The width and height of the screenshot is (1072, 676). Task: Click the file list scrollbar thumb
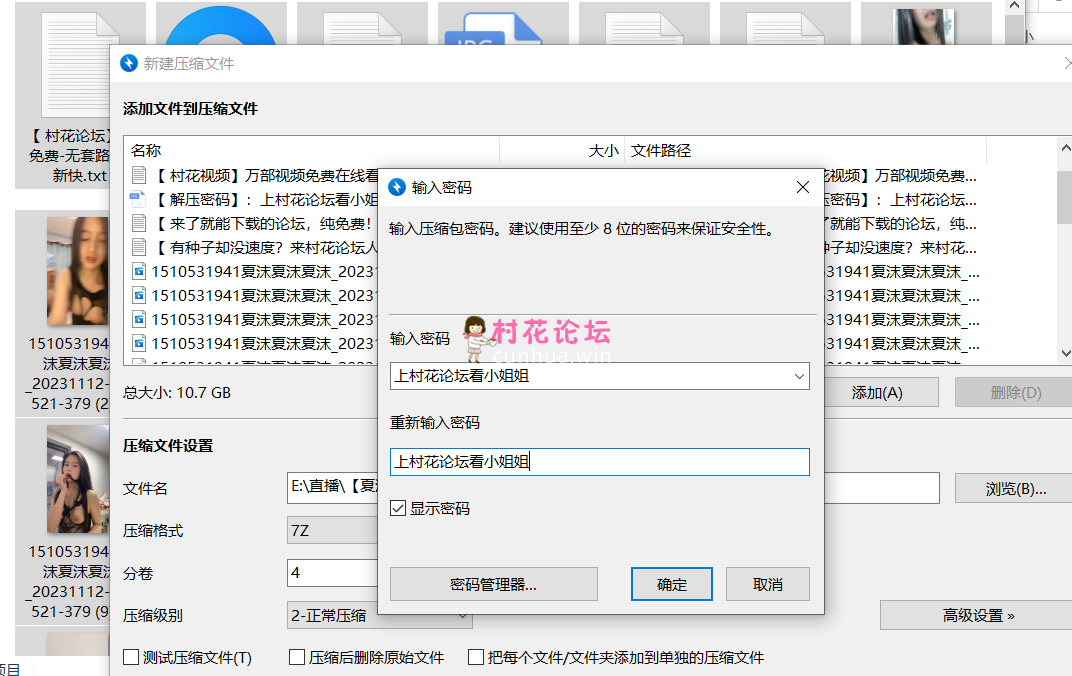1064,196
